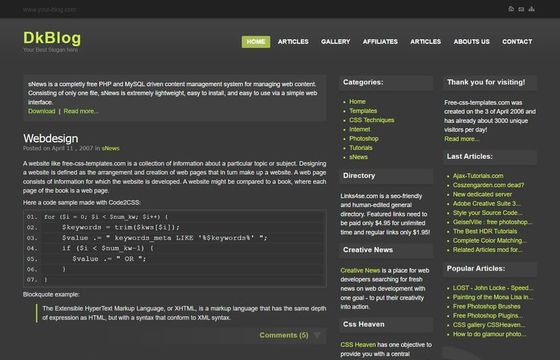This screenshot has width=560, height=360.
Task: Open Style your Source Code... article
Action: tap(488, 213)
